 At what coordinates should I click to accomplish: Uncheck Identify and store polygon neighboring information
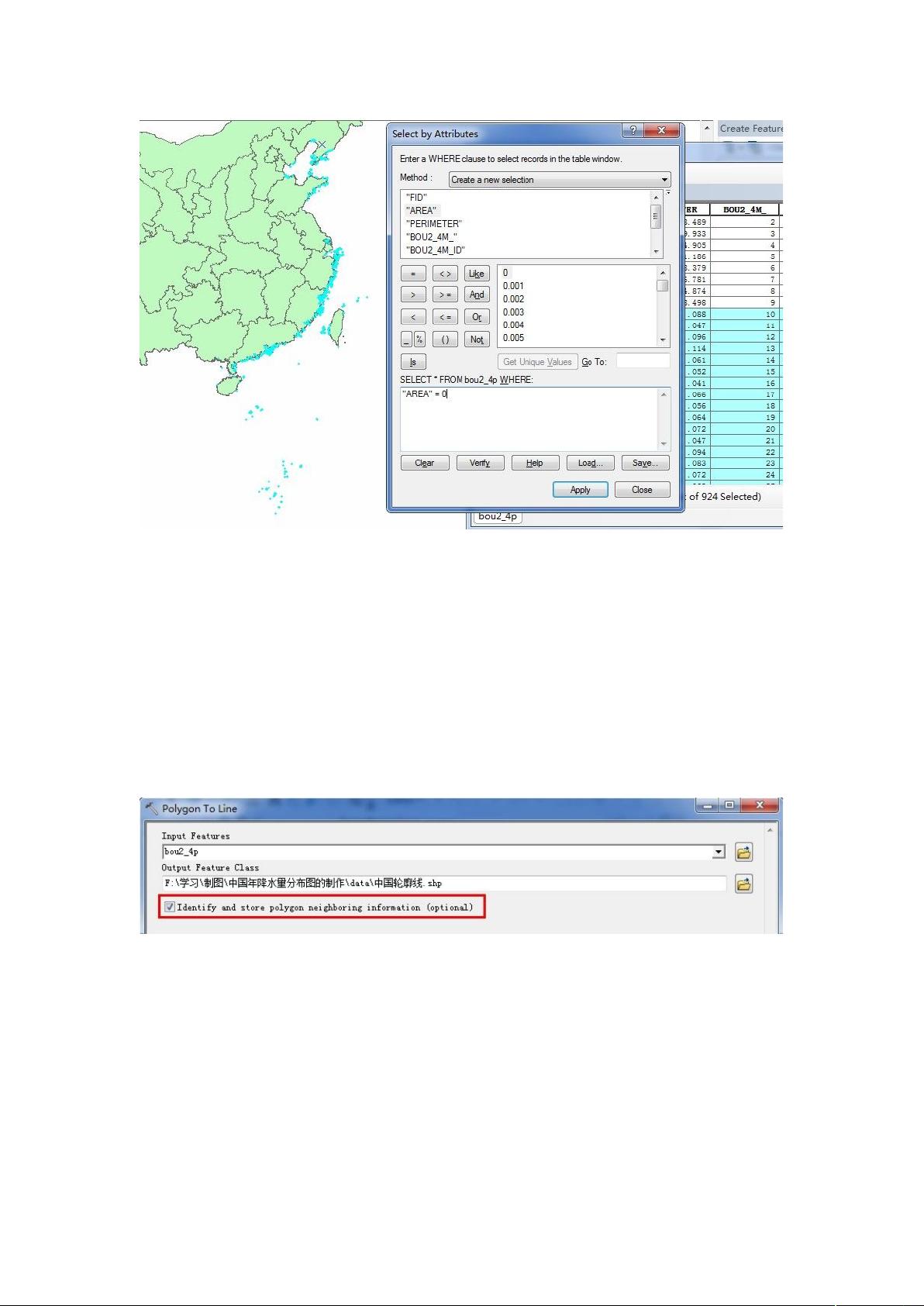pyautogui.click(x=170, y=907)
